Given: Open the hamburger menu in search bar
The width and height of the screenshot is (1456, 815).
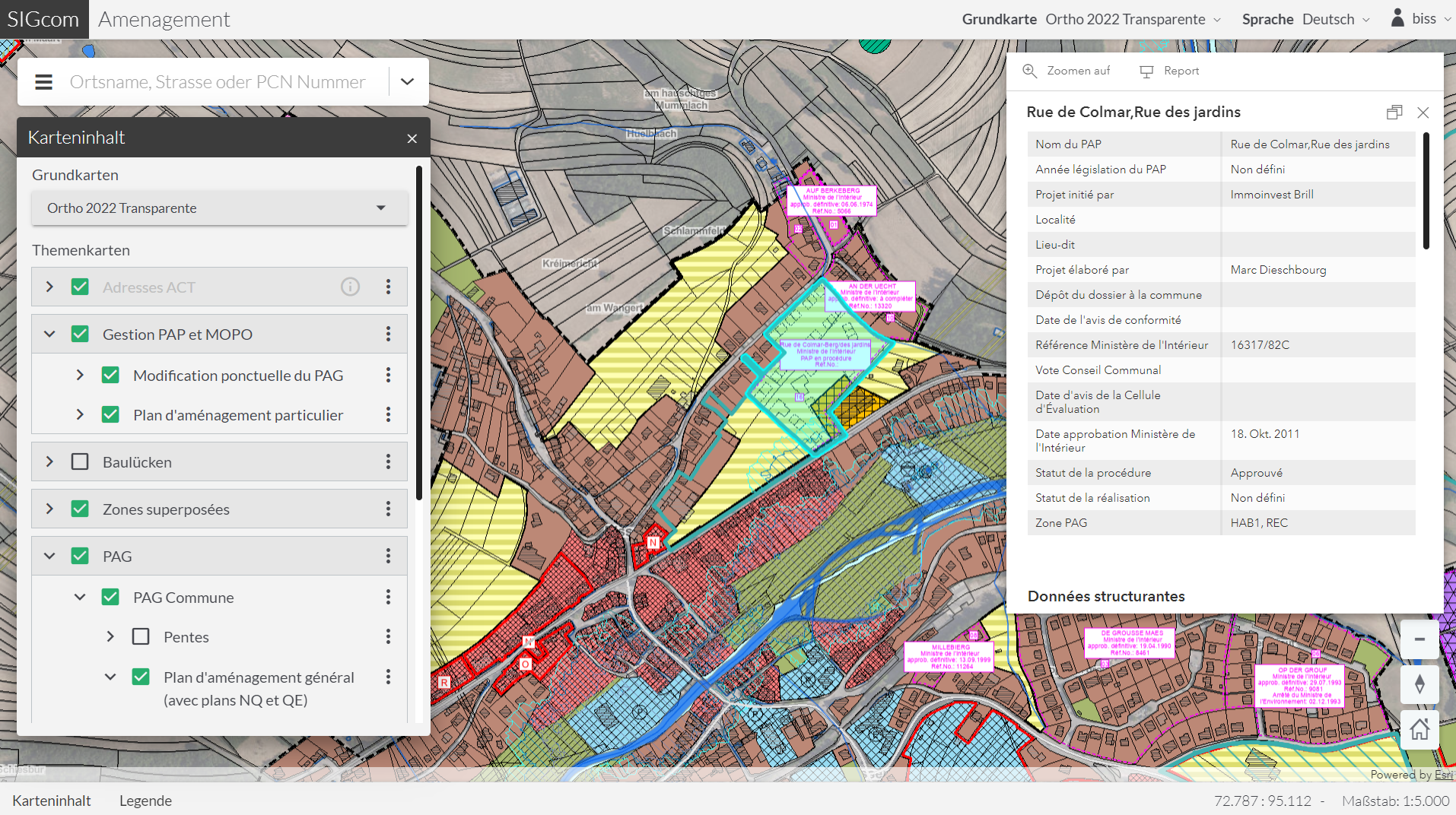Looking at the screenshot, I should [x=43, y=82].
